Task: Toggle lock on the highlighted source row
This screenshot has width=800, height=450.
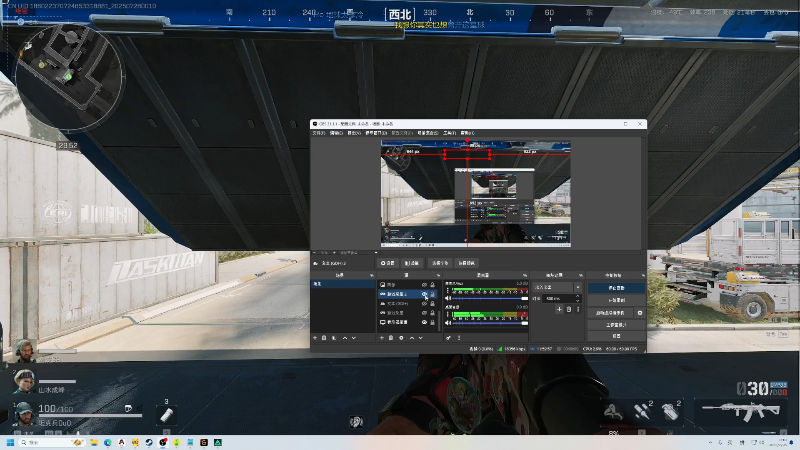Action: (x=433, y=294)
